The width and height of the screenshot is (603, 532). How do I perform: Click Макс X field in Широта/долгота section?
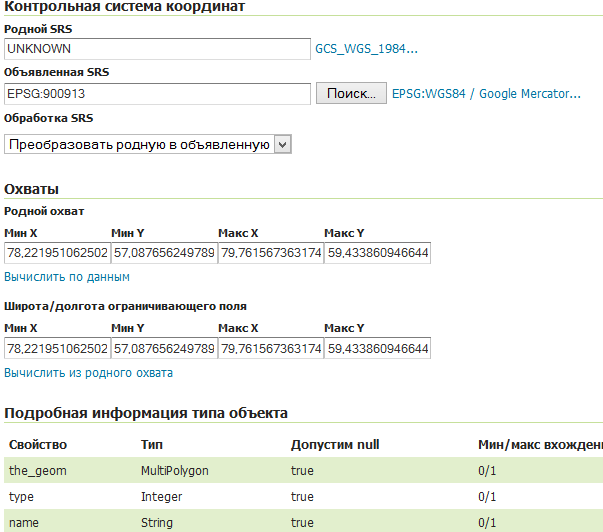(x=271, y=349)
